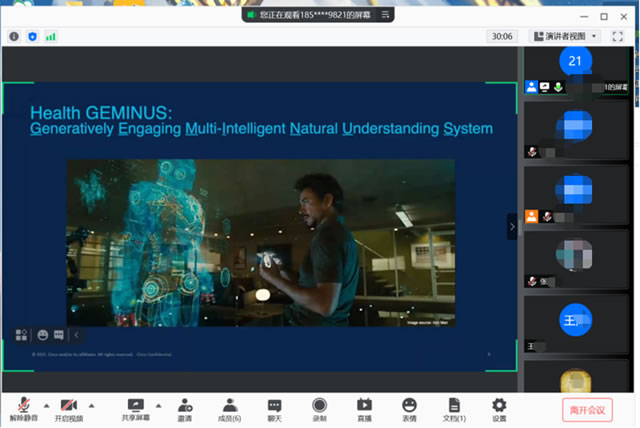Image resolution: width=640 pixels, height=428 pixels.
Task: Open smiley emoji icon on slide toolbar
Action: click(x=42, y=335)
